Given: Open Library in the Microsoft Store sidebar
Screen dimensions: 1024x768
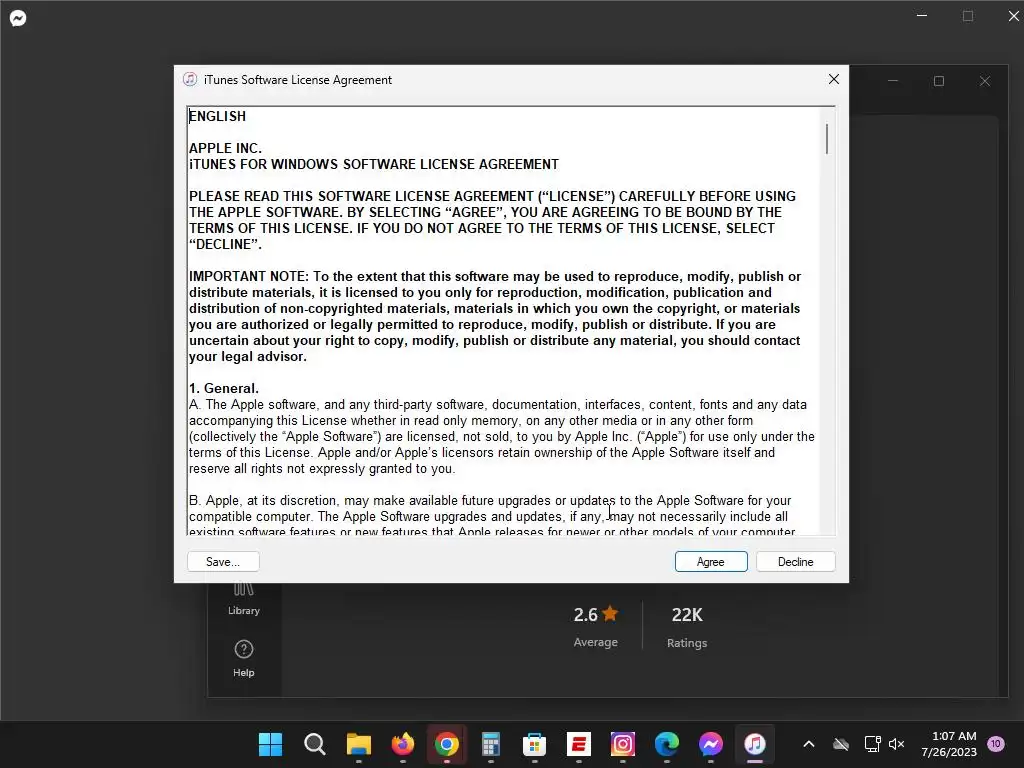Looking at the screenshot, I should click(x=244, y=598).
